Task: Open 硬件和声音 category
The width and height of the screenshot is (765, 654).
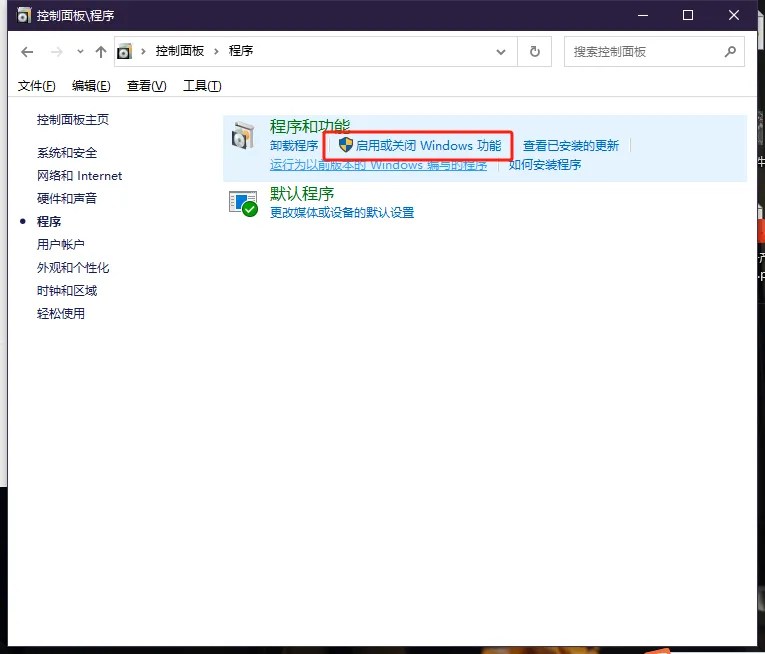Action: [67, 199]
